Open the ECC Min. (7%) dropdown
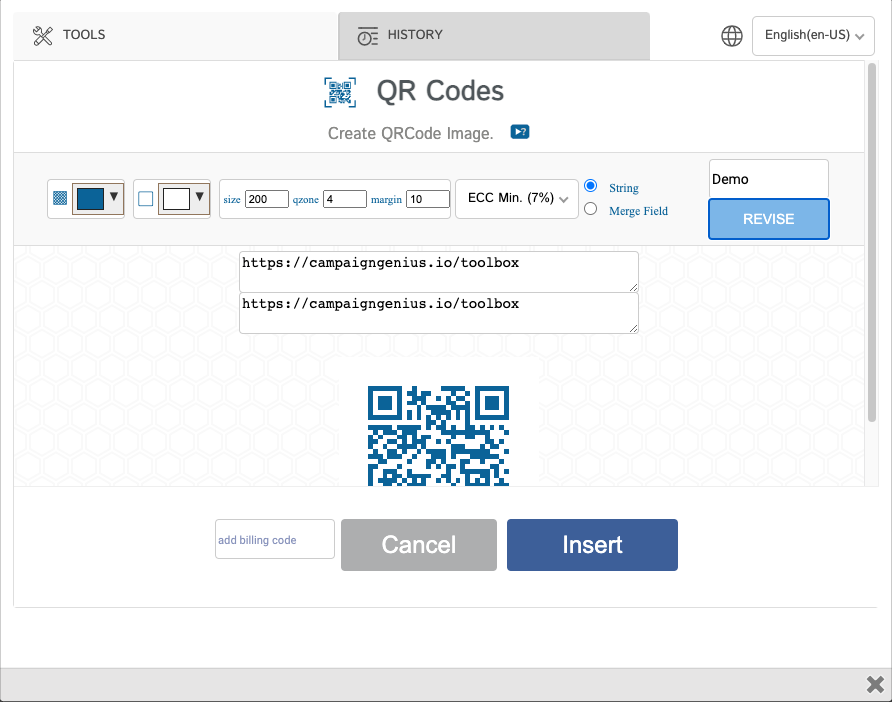This screenshot has width=892, height=702. tap(517, 199)
